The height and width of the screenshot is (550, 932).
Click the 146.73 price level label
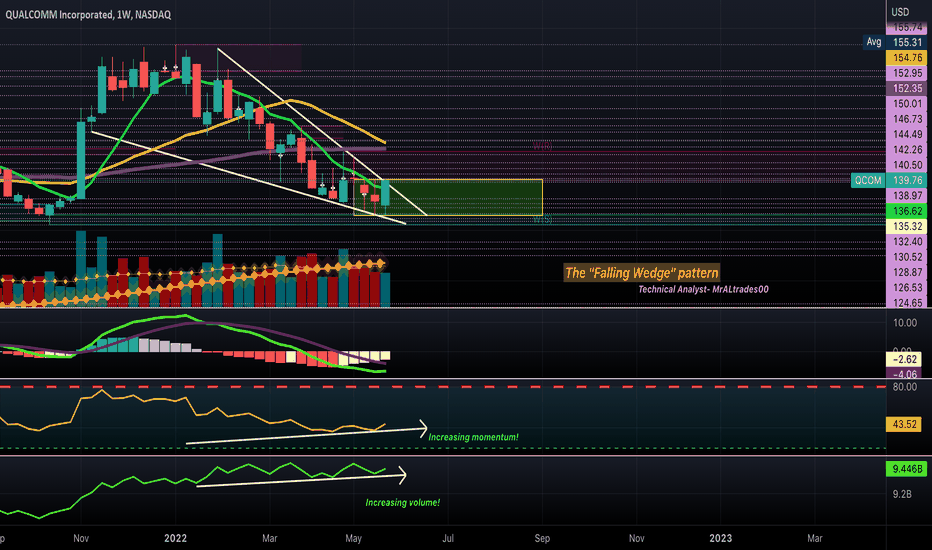click(x=906, y=119)
